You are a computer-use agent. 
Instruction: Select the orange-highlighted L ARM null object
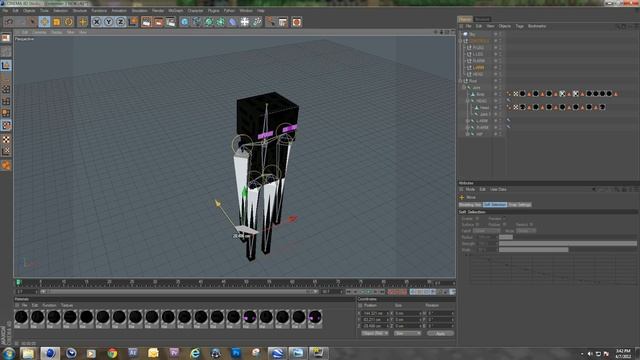point(479,67)
